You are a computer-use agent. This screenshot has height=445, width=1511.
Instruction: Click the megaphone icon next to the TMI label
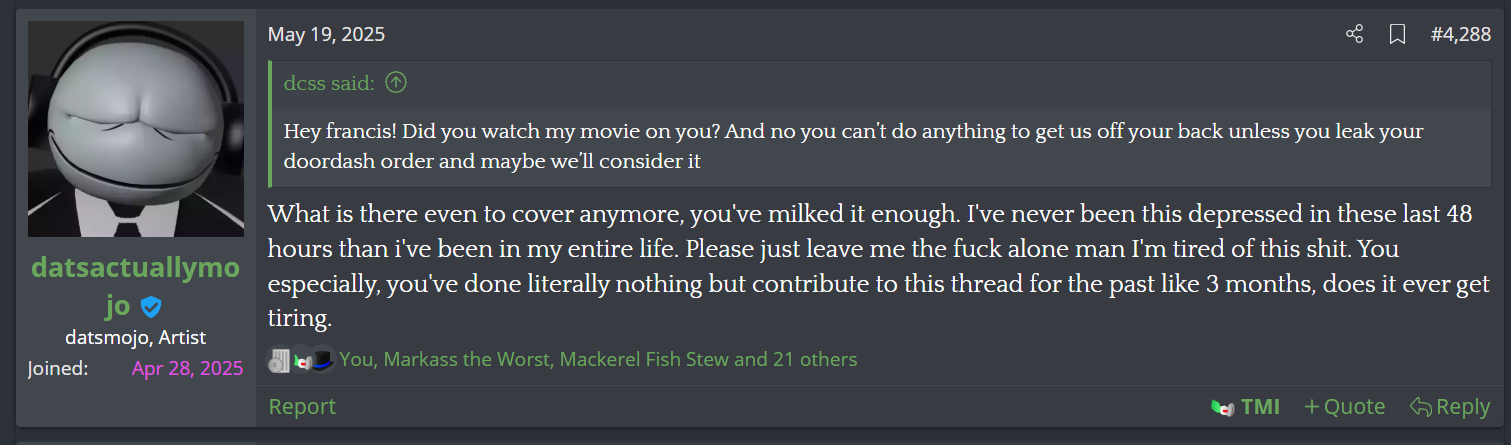pos(1221,407)
